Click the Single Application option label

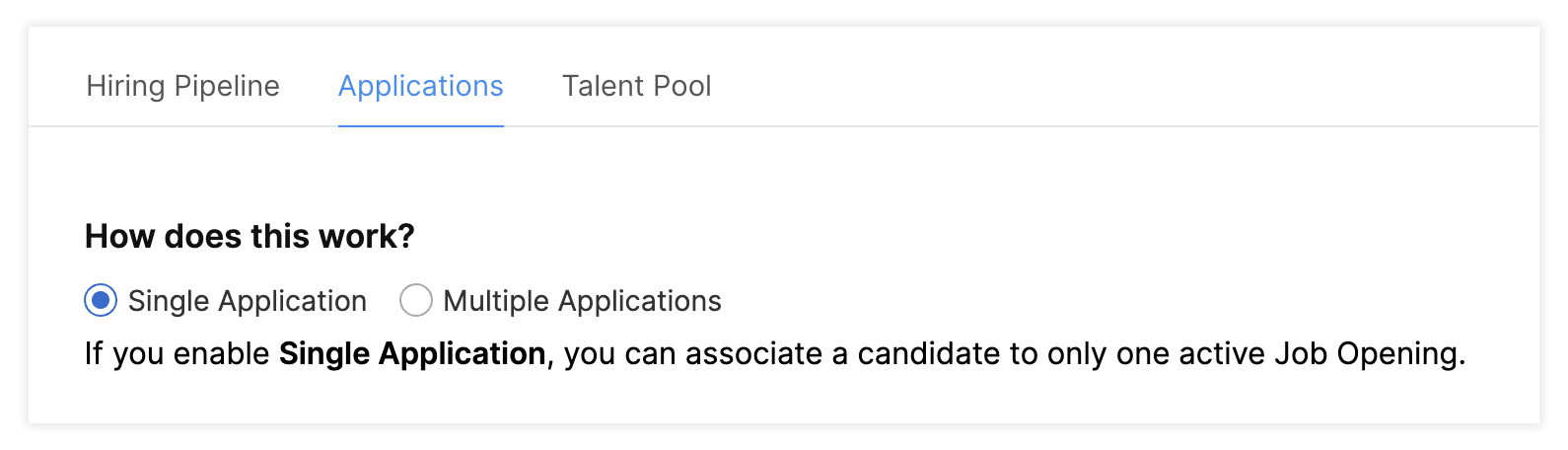tap(248, 301)
